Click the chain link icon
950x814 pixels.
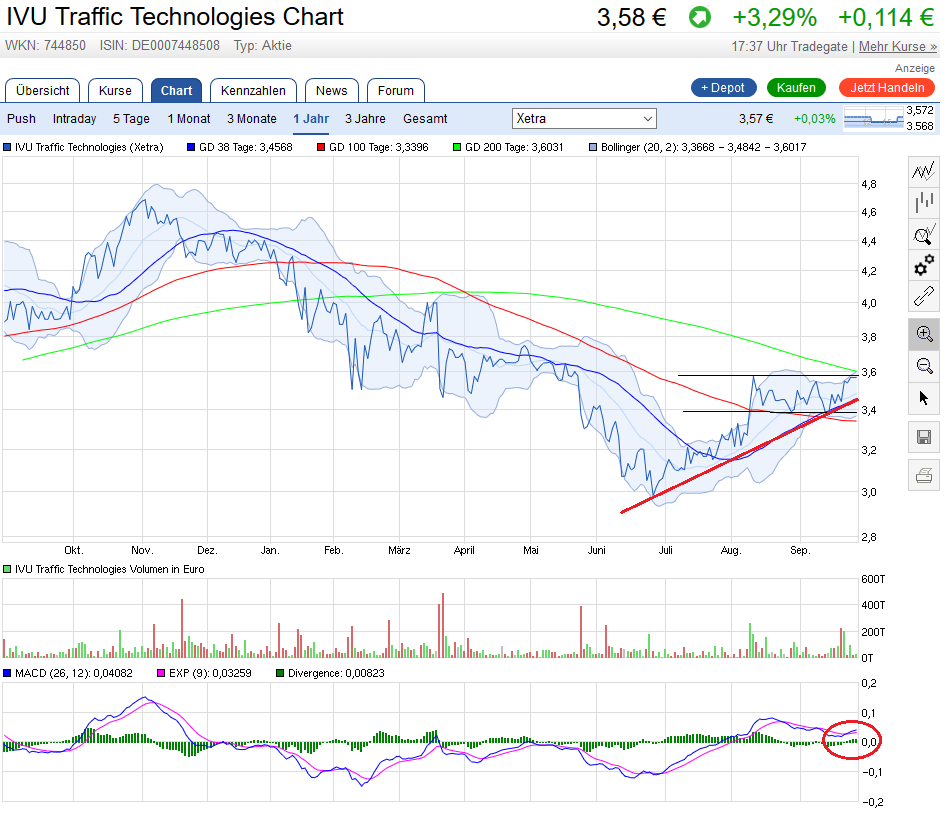(924, 297)
